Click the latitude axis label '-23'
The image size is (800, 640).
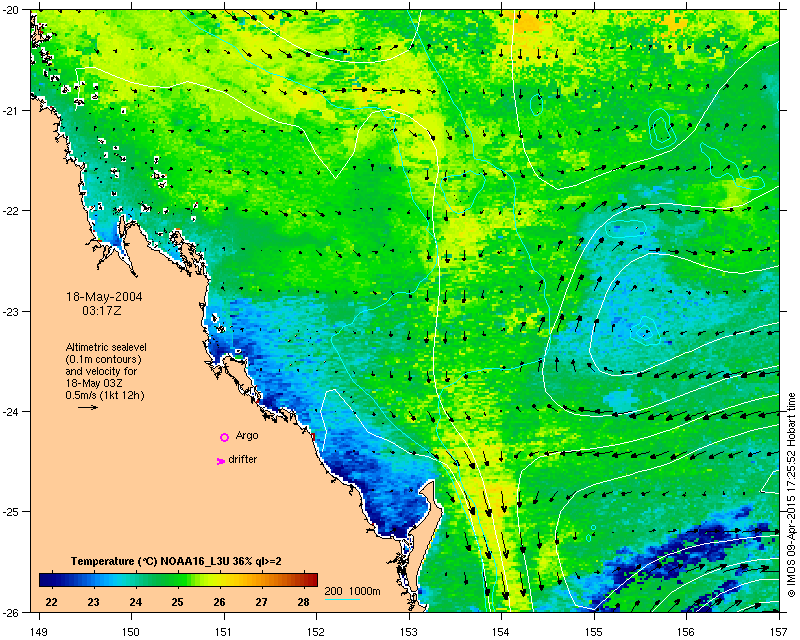[x=10, y=311]
